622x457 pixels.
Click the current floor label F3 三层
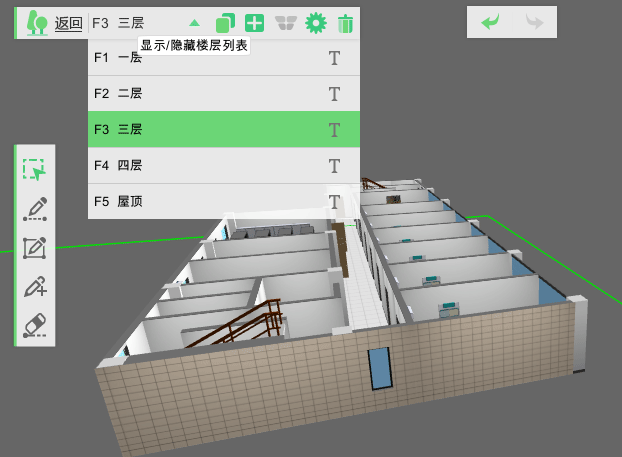click(118, 23)
